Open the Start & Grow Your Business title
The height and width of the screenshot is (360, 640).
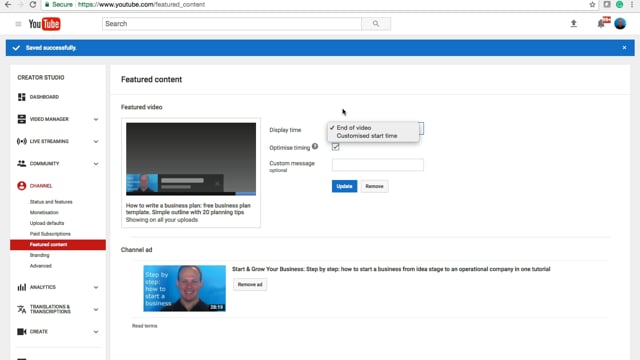(x=391, y=269)
